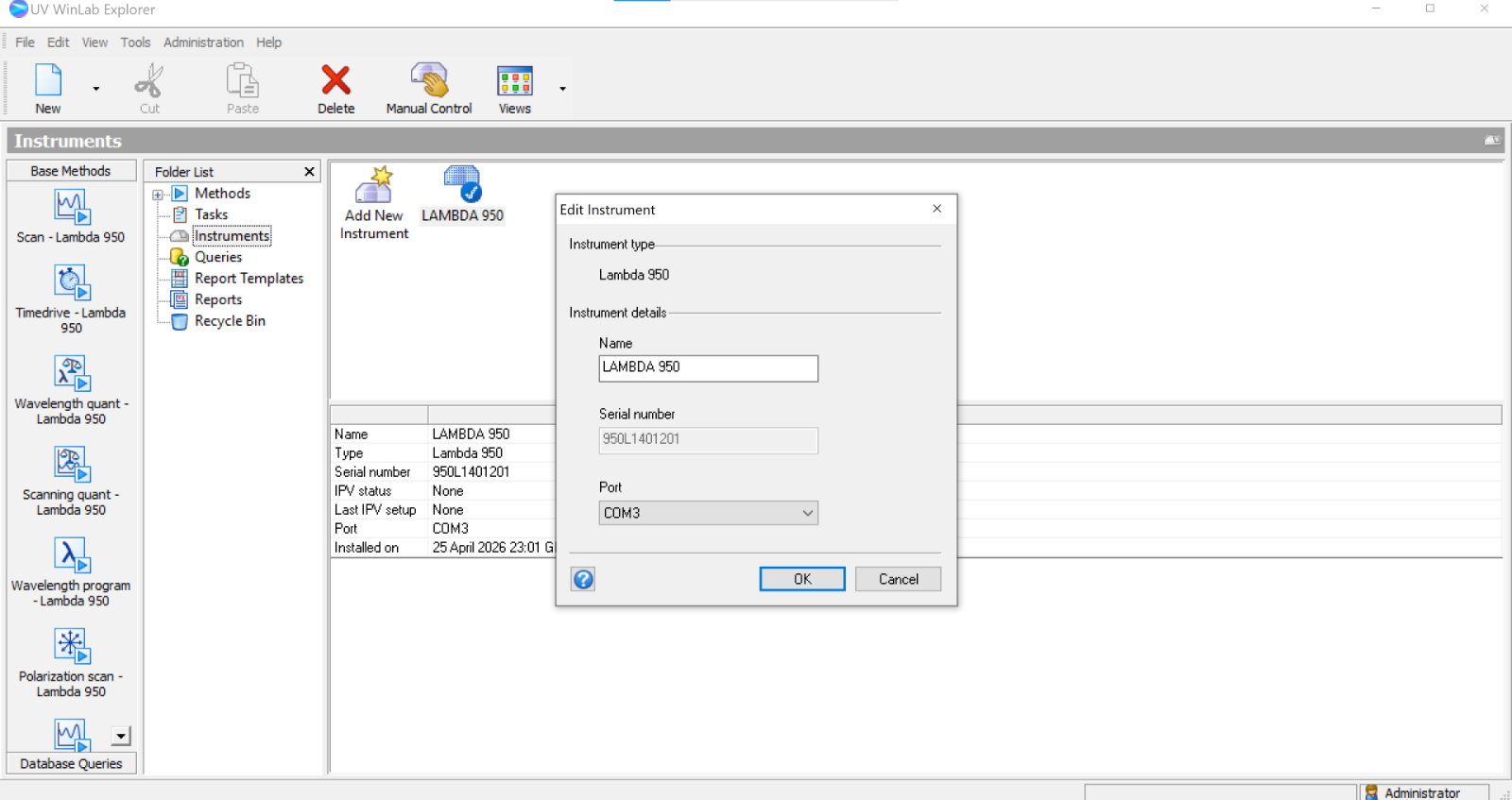The width and height of the screenshot is (1512, 800).
Task: Select the Timedrive - Lambda 950 method icon
Action: tap(71, 282)
